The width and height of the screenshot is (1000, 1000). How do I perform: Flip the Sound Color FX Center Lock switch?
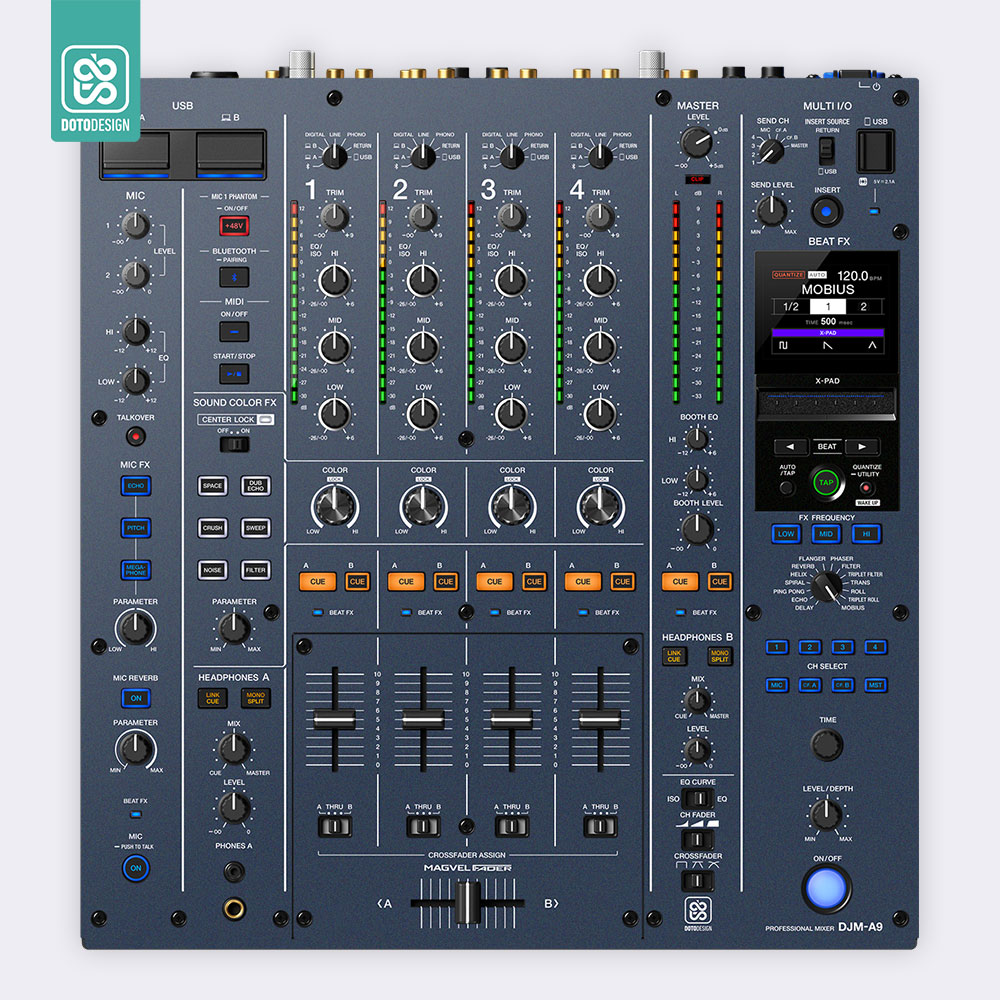[234, 444]
